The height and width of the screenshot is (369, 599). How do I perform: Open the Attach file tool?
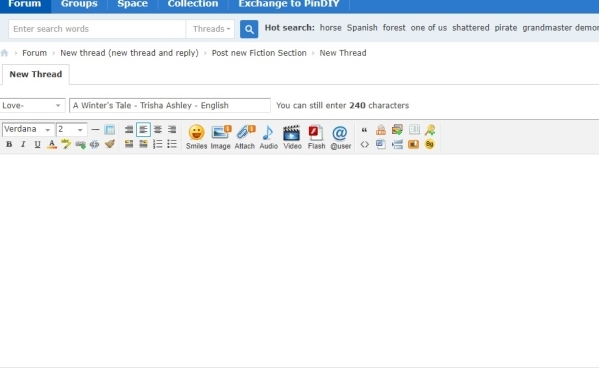click(244, 137)
